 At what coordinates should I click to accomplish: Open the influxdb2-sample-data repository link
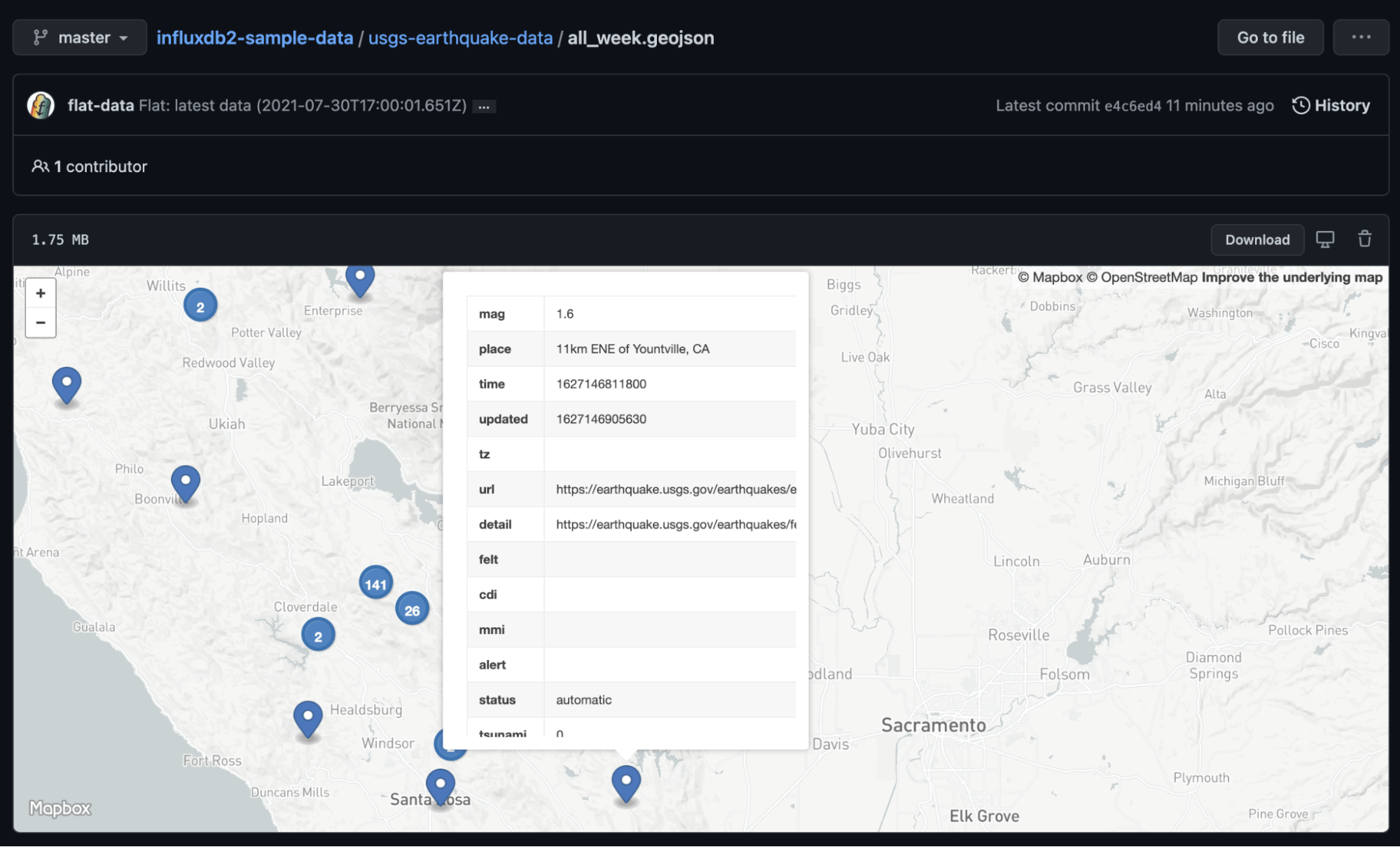[254, 37]
